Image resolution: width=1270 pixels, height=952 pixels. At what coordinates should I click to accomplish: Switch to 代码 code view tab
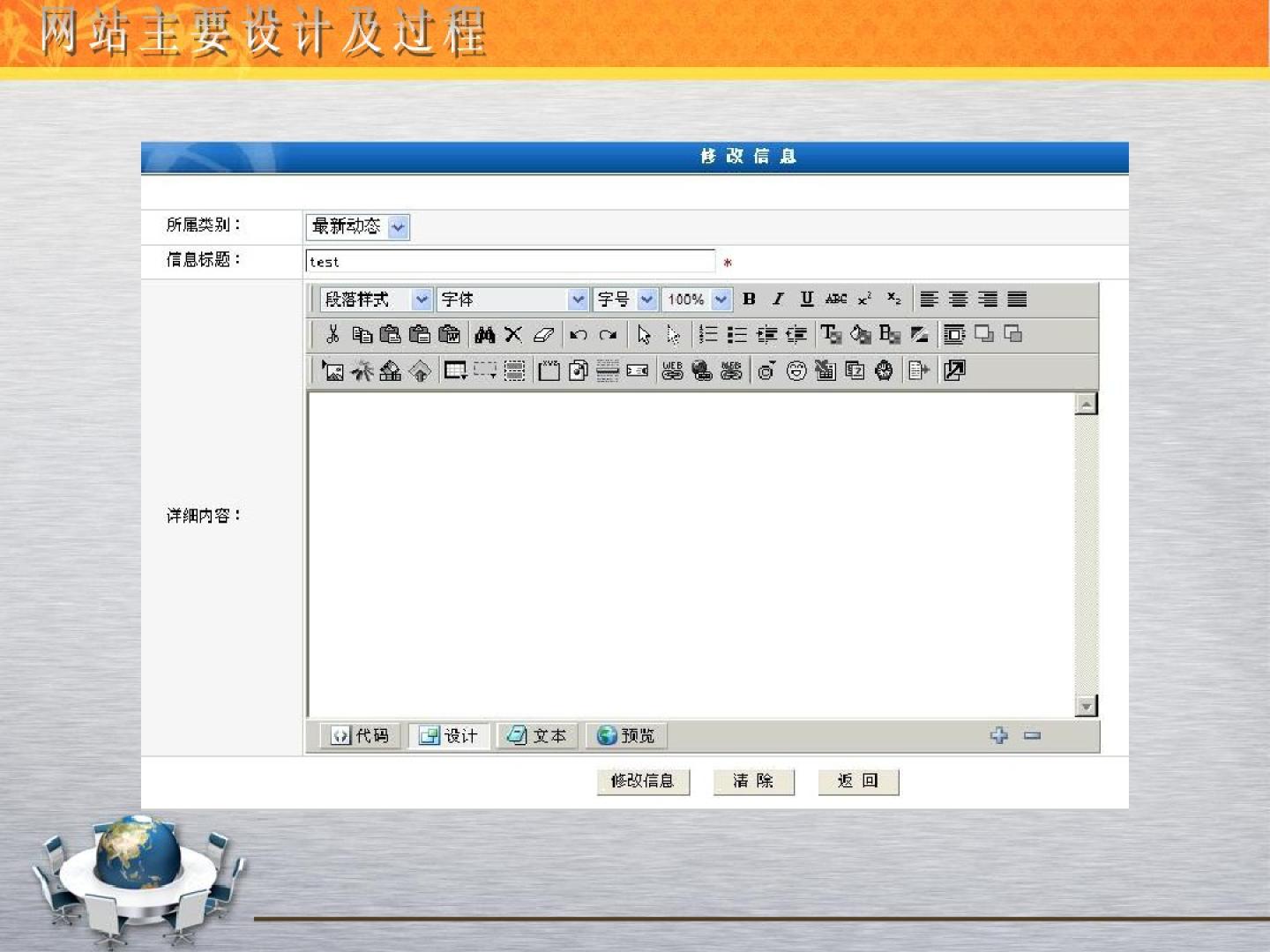coord(361,735)
